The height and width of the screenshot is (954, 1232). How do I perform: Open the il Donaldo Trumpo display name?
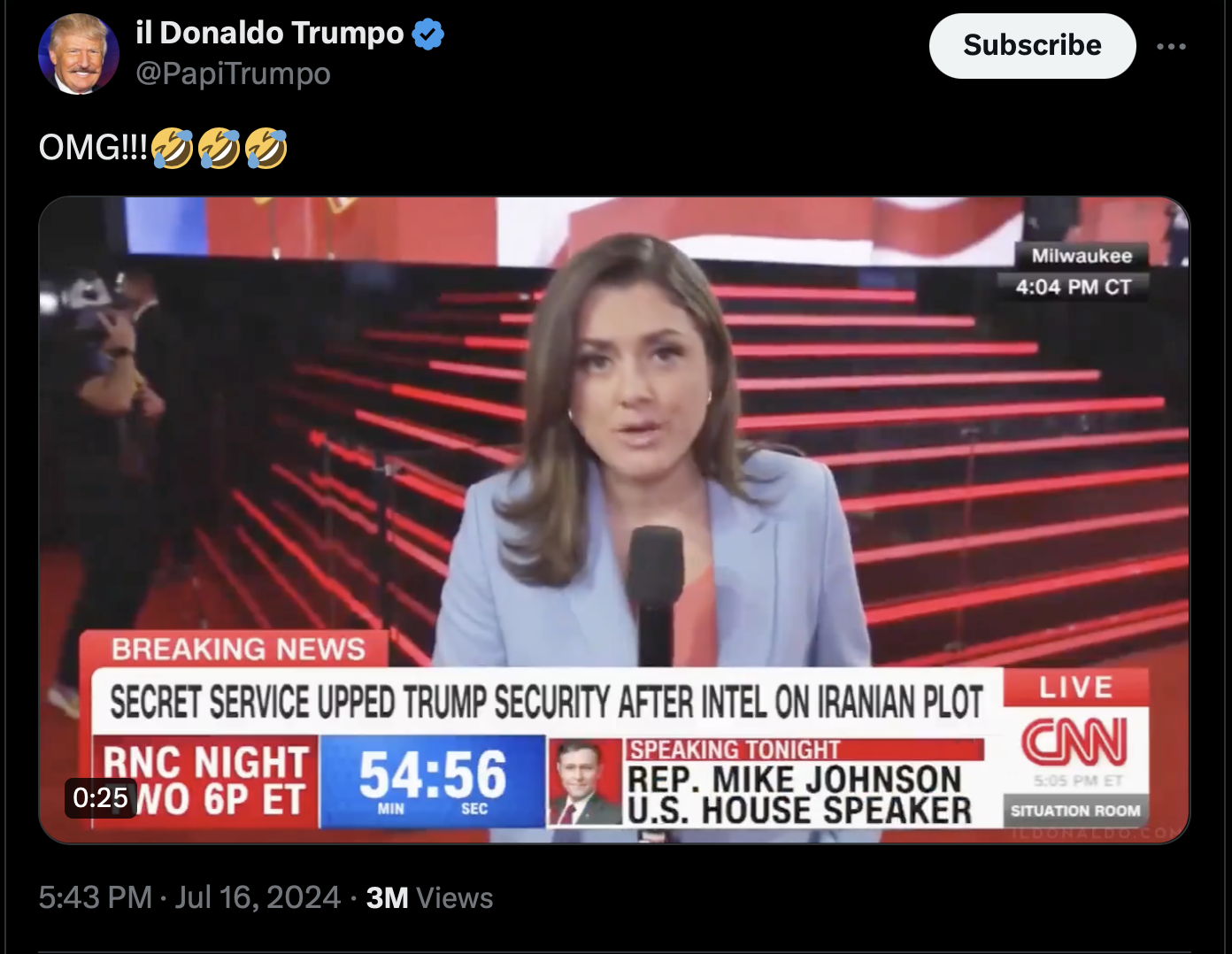coord(270,34)
